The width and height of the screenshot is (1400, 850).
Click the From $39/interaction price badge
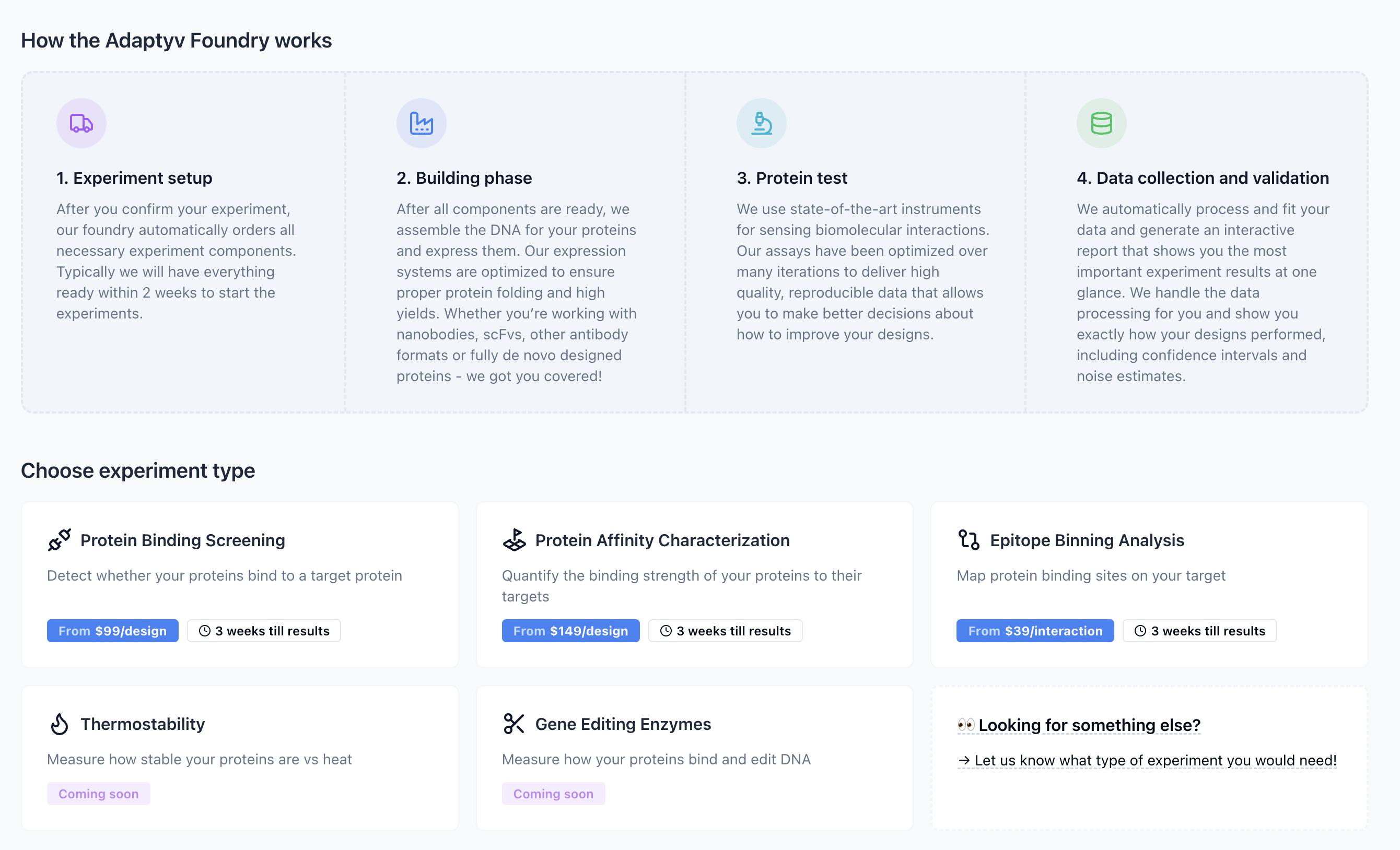[1035, 631]
